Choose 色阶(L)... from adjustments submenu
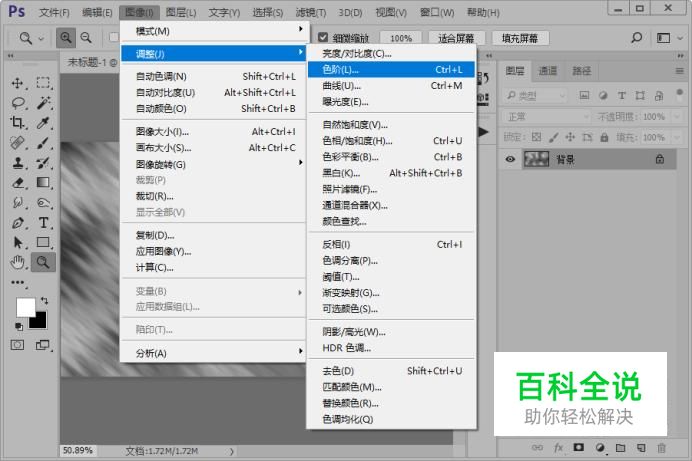 click(x=391, y=70)
